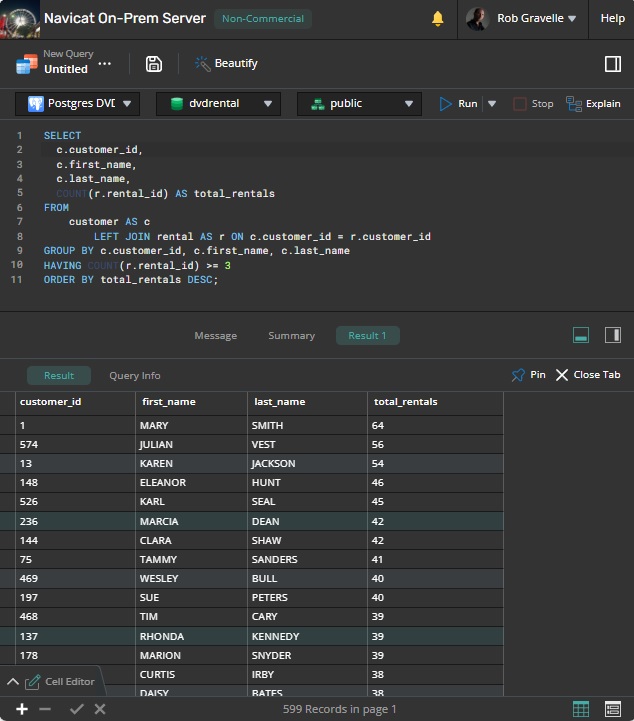Click Close Tab button
Image resolution: width=634 pixels, height=721 pixels.
tap(588, 375)
